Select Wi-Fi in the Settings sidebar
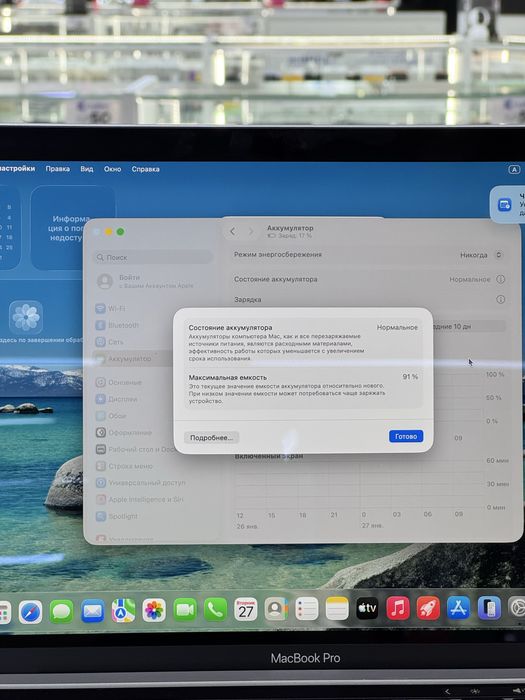This screenshot has width=525, height=700. click(110, 308)
